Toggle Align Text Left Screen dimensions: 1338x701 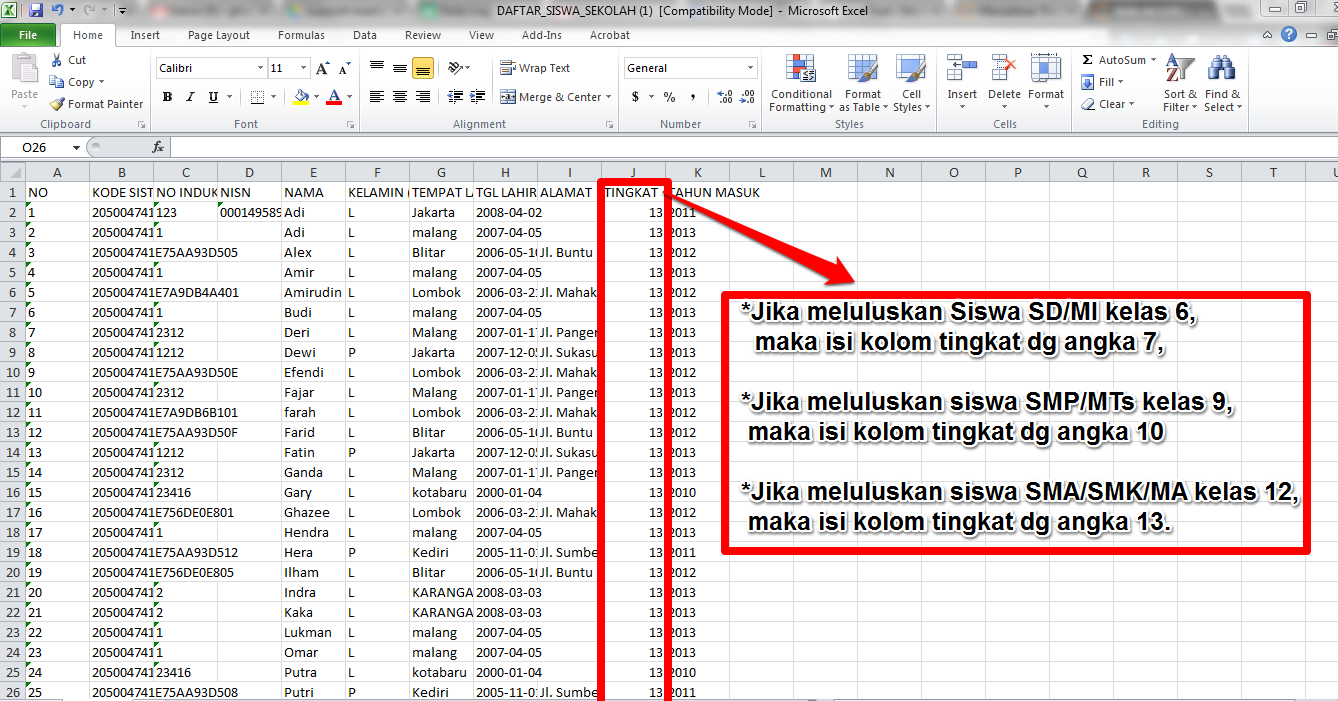(377, 97)
